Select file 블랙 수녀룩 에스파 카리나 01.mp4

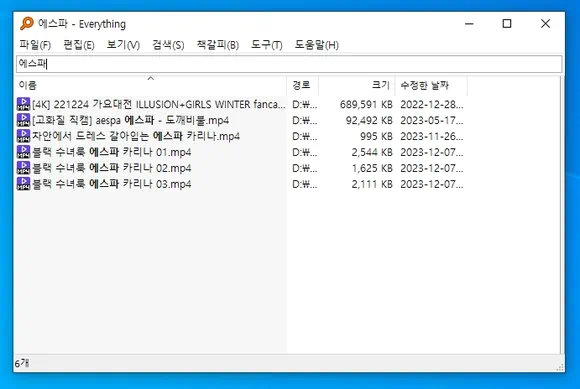tap(112, 152)
